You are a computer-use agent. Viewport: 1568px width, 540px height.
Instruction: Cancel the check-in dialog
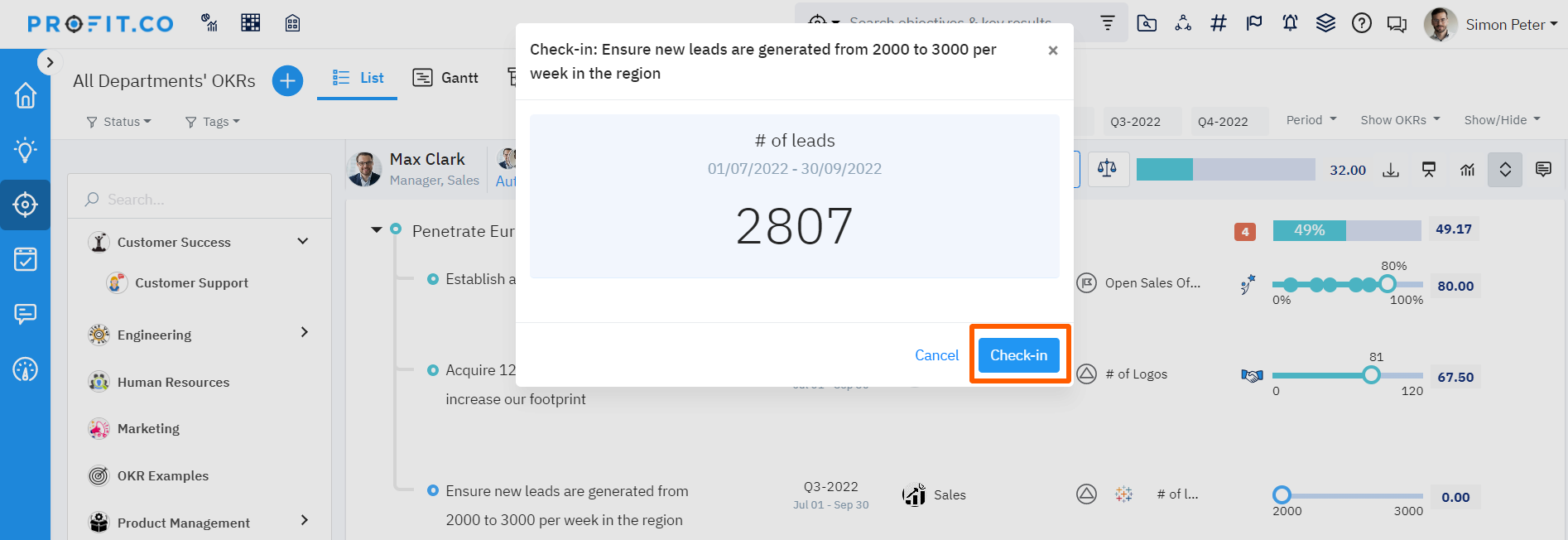[936, 355]
